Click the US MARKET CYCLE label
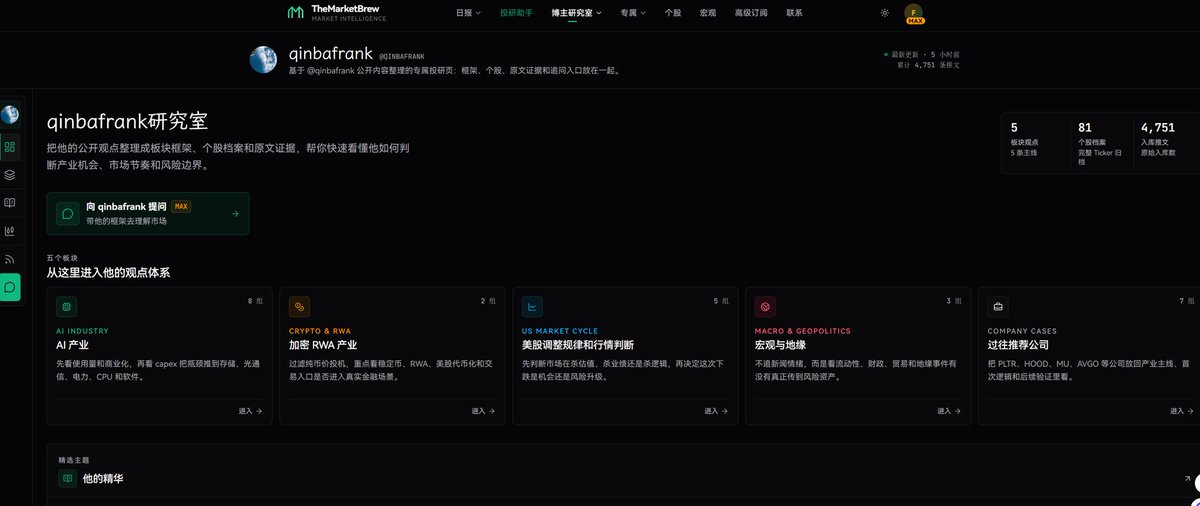Screen dimensions: 1200x506 click(560, 331)
